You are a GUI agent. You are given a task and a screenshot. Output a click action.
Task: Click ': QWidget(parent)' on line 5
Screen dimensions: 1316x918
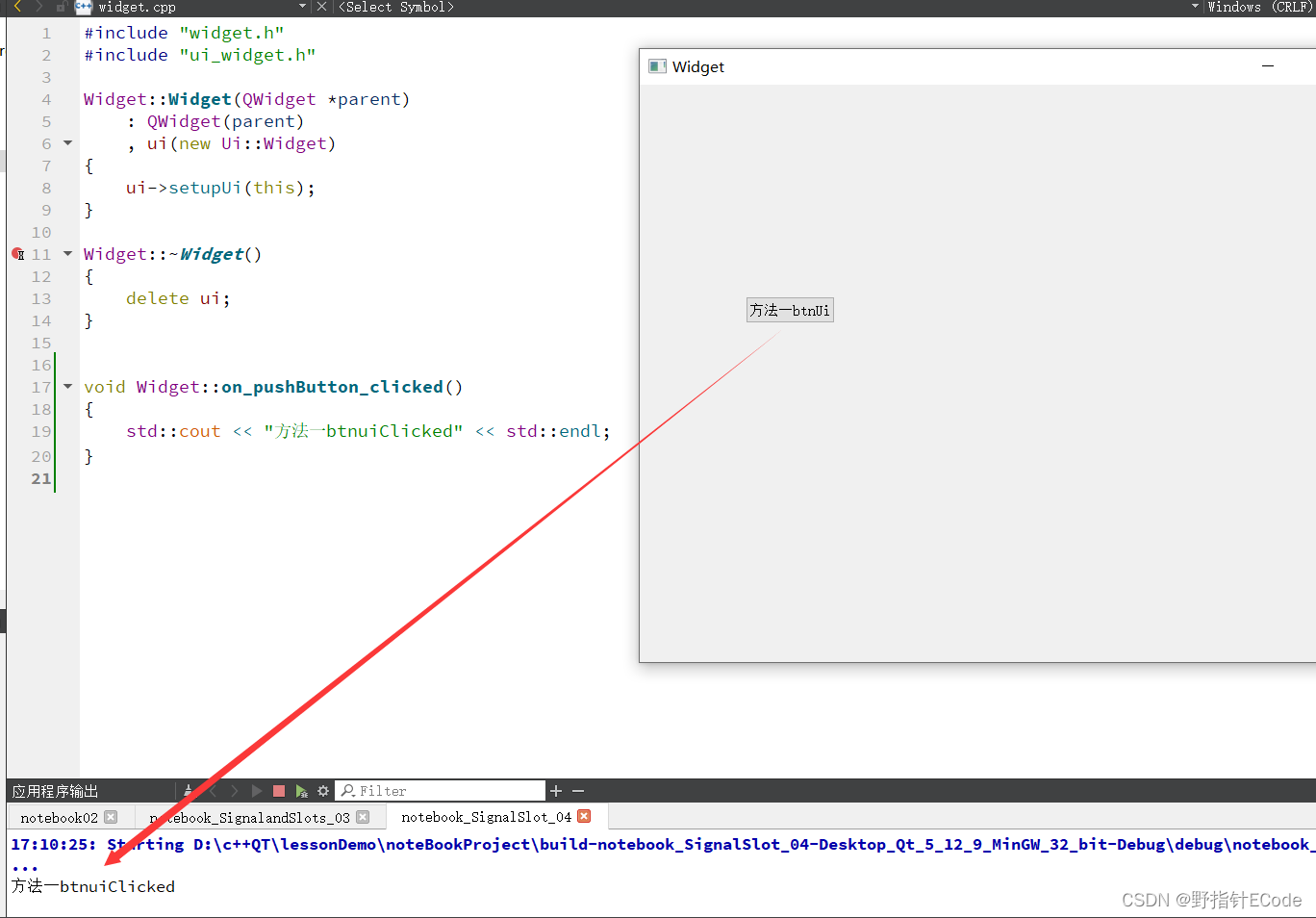215,121
